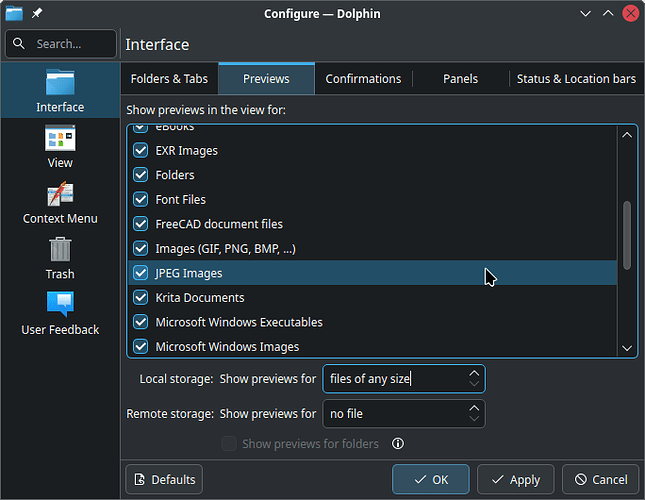Select the 'Images (GIF, PNG, BMP, ...)' row text
The width and height of the screenshot is (645, 500).
(225, 248)
